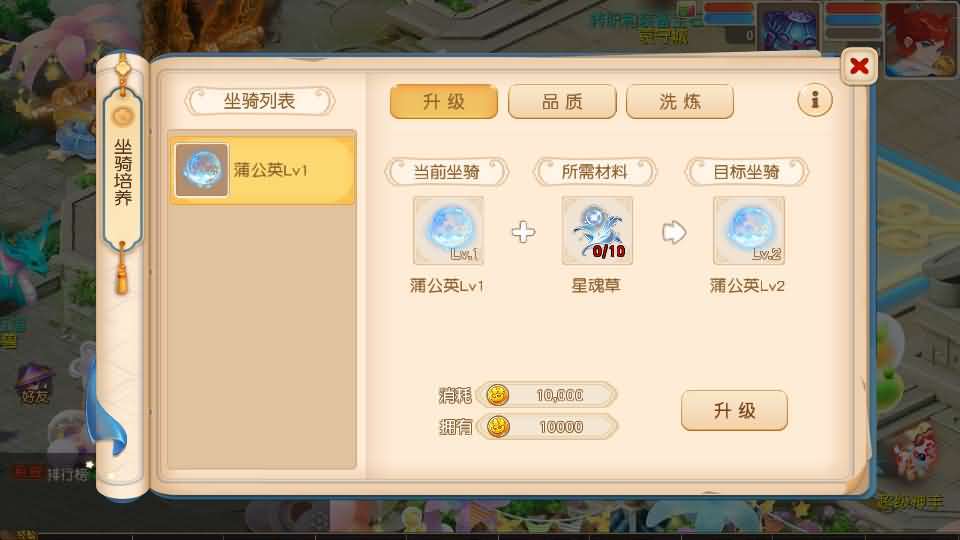Screen dimensions: 960x540
Task: Select the 升级 tab
Action: tap(444, 102)
